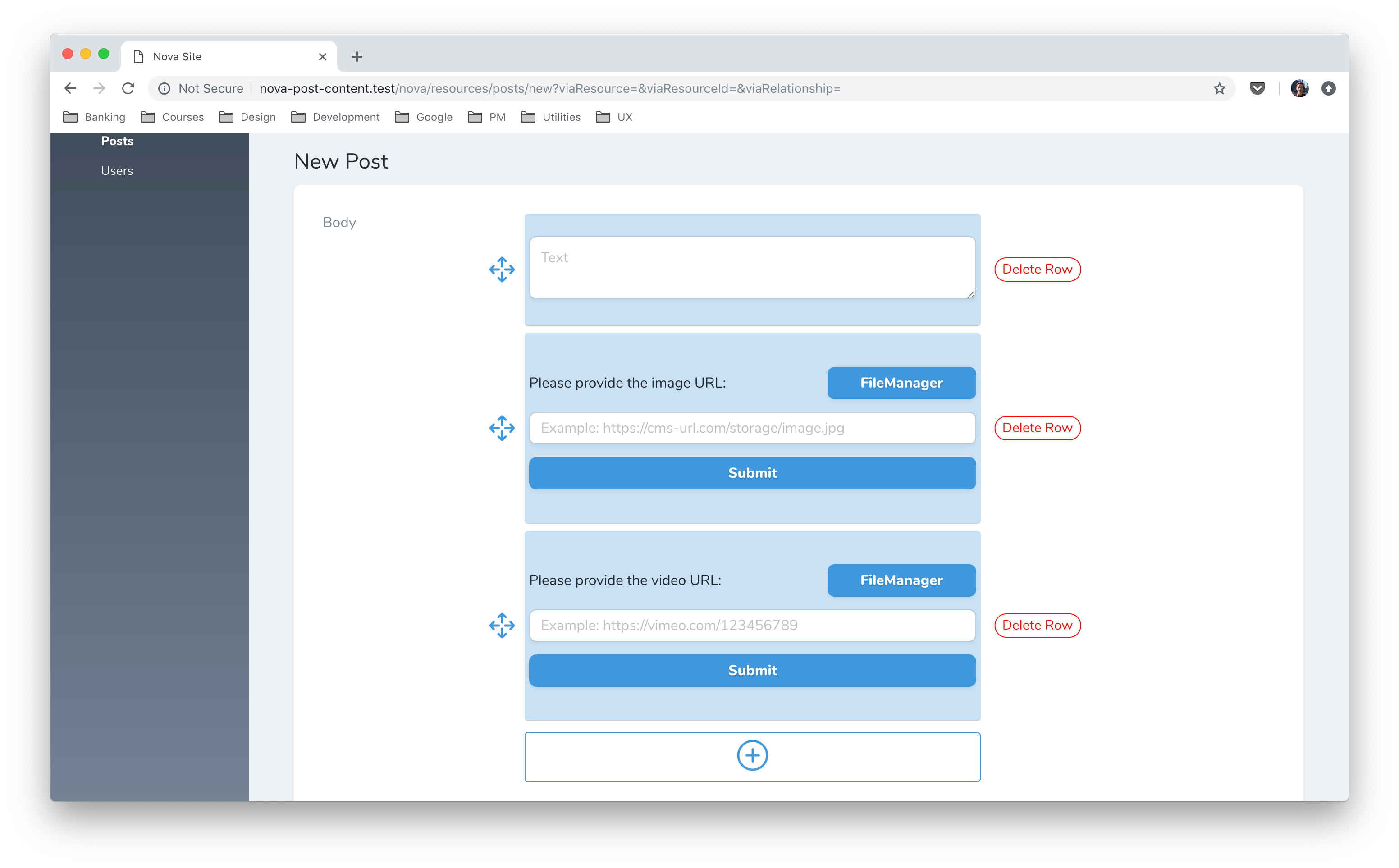Click the drag handle beside the Text block

coord(502,269)
